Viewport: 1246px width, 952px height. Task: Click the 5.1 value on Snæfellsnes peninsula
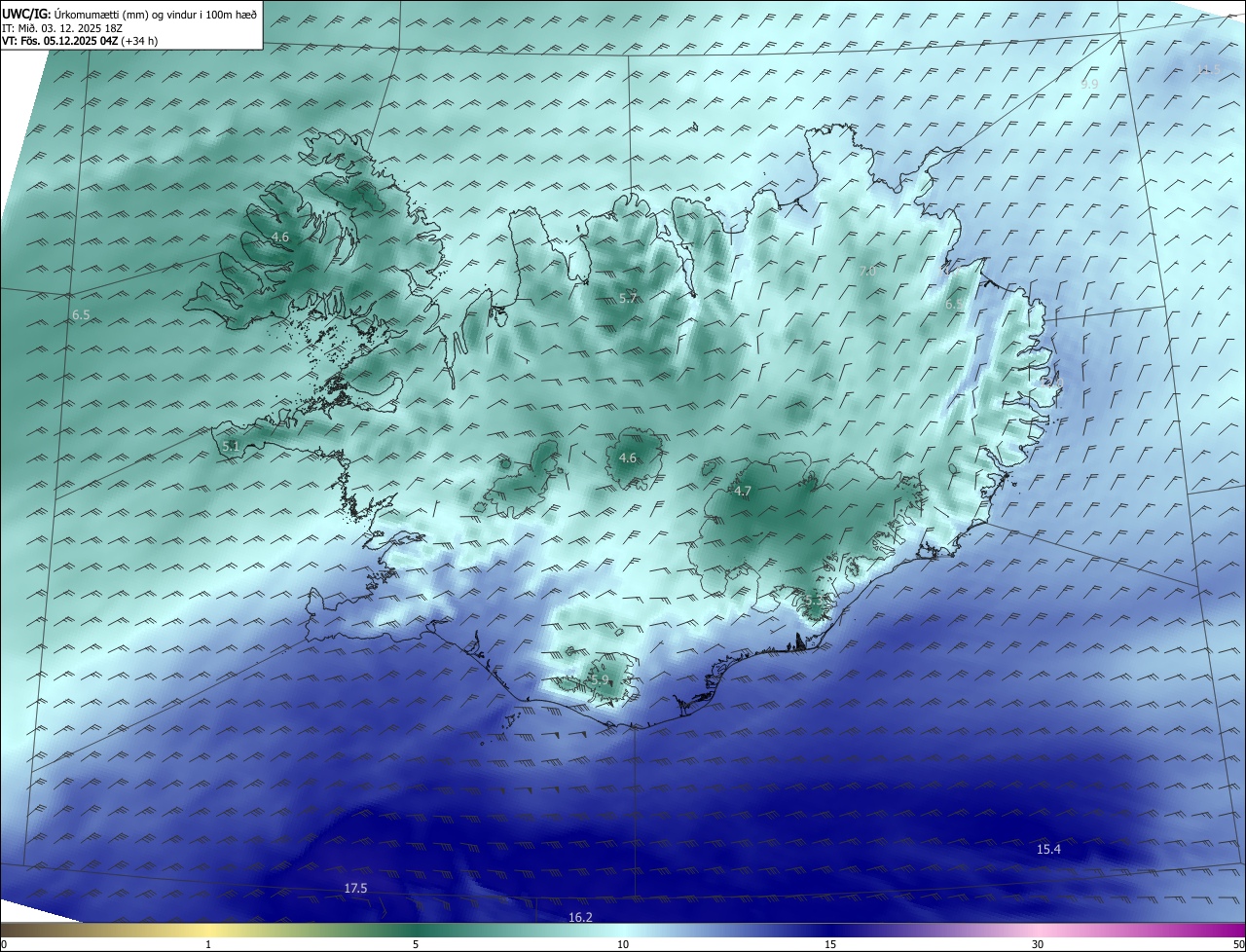(231, 446)
